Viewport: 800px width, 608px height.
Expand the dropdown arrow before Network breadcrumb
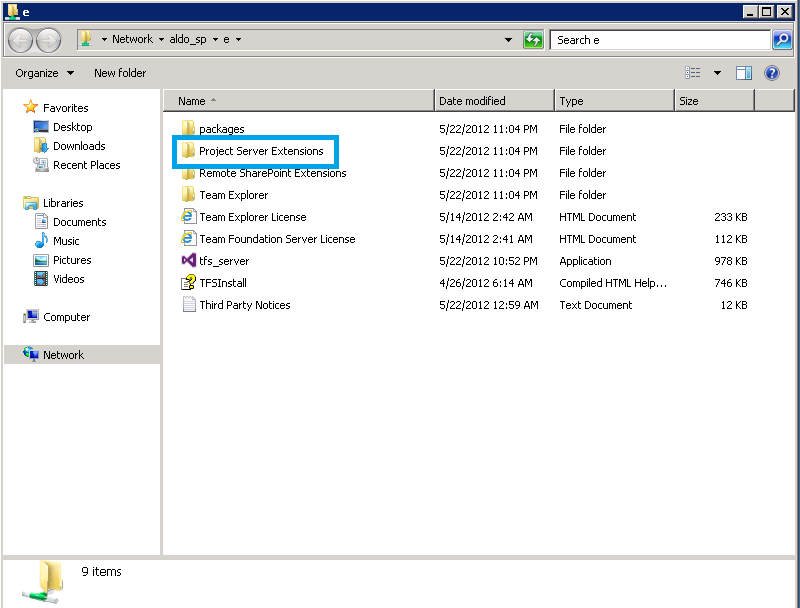pos(104,39)
